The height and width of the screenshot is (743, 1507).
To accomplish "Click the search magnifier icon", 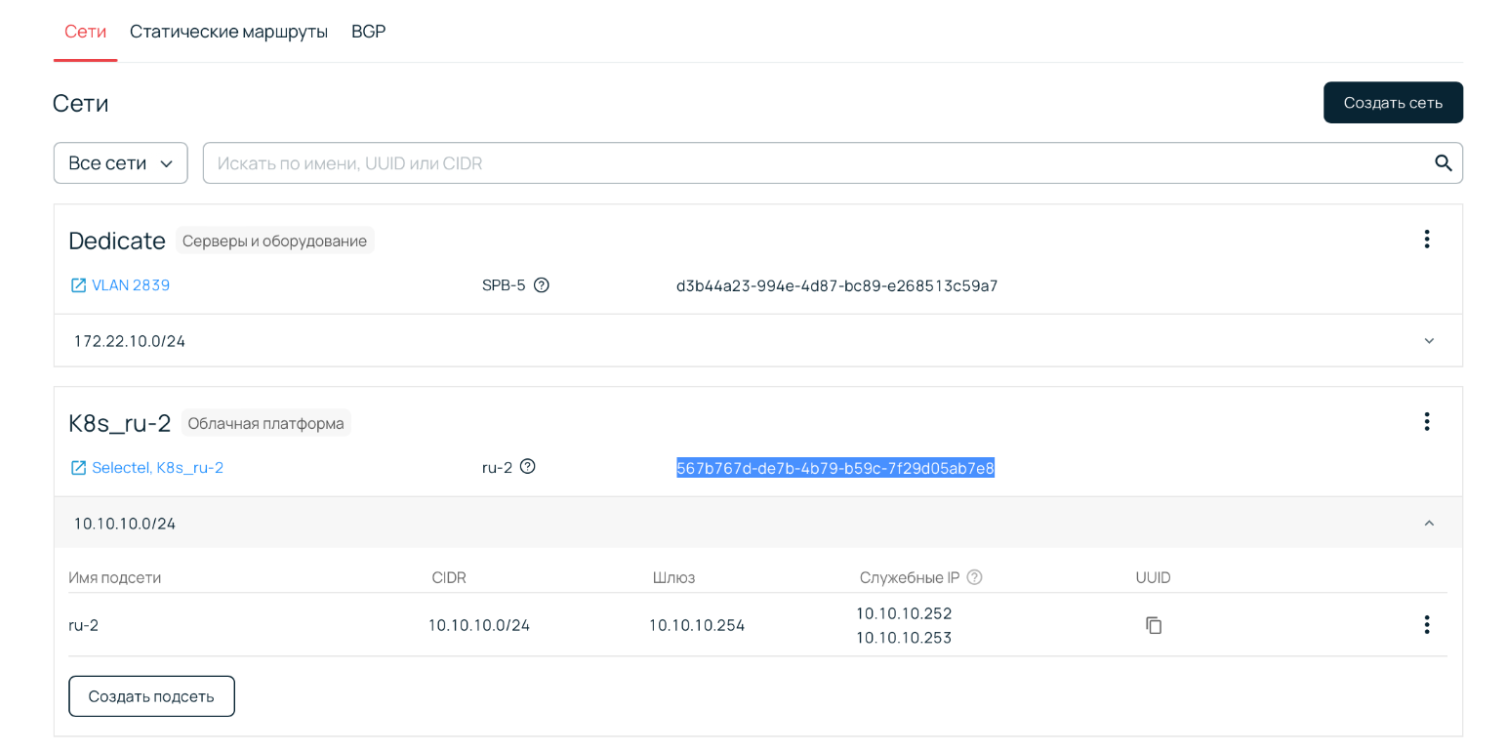I will [x=1443, y=163].
